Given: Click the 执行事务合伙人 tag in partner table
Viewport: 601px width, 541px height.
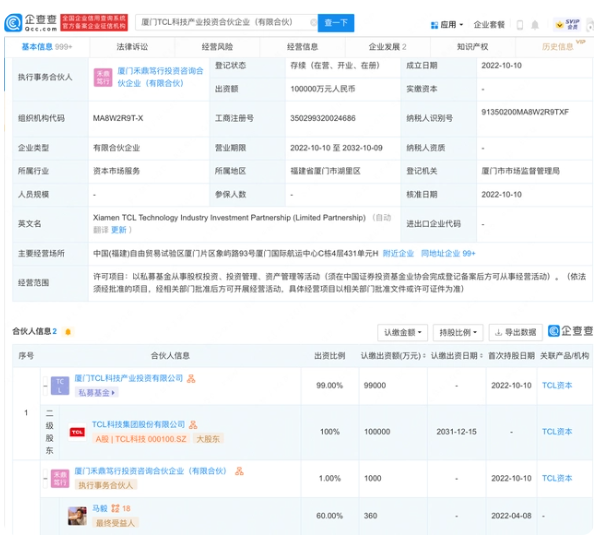Looking at the screenshot, I should (x=106, y=485).
